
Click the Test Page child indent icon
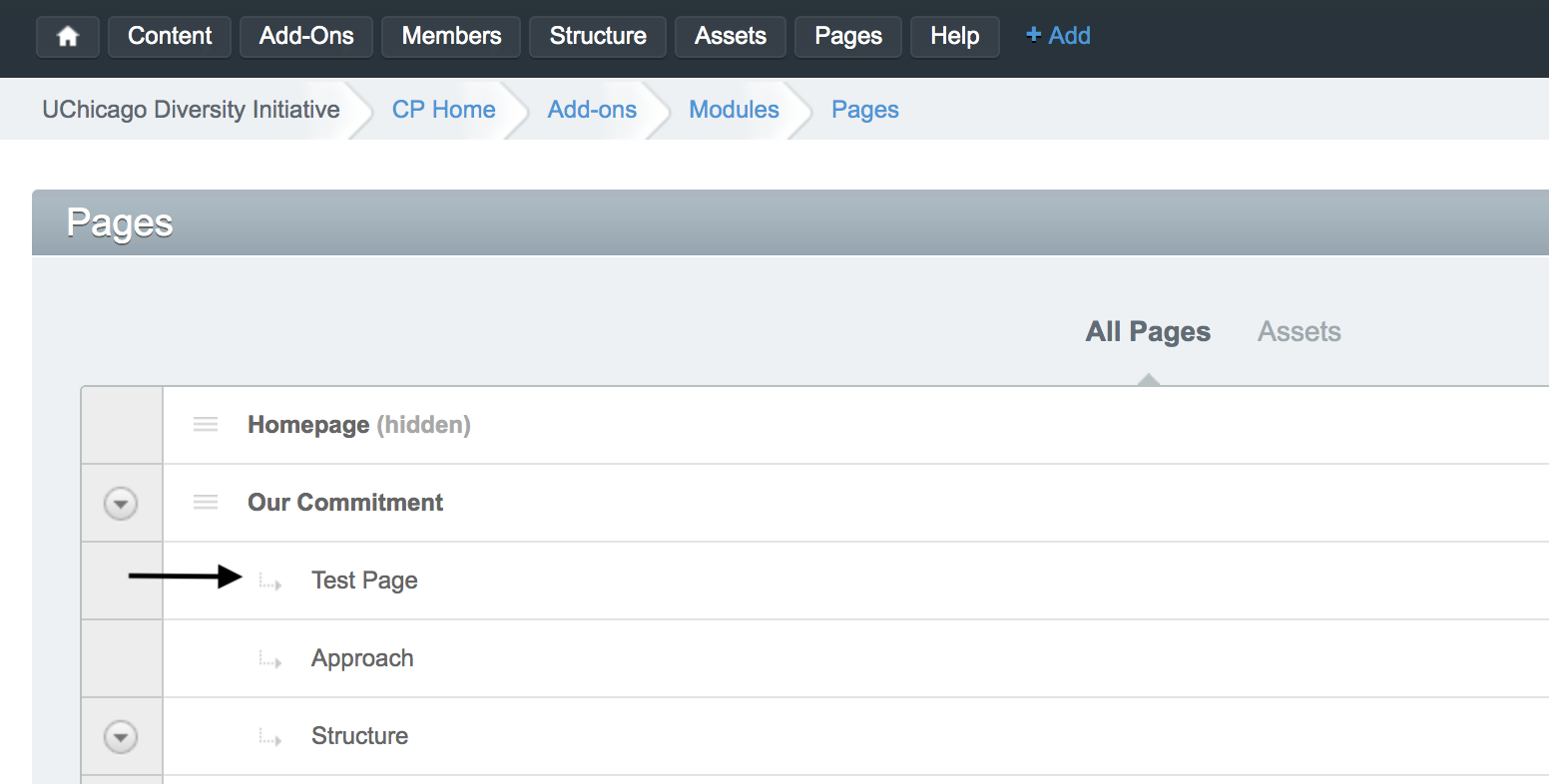[269, 582]
